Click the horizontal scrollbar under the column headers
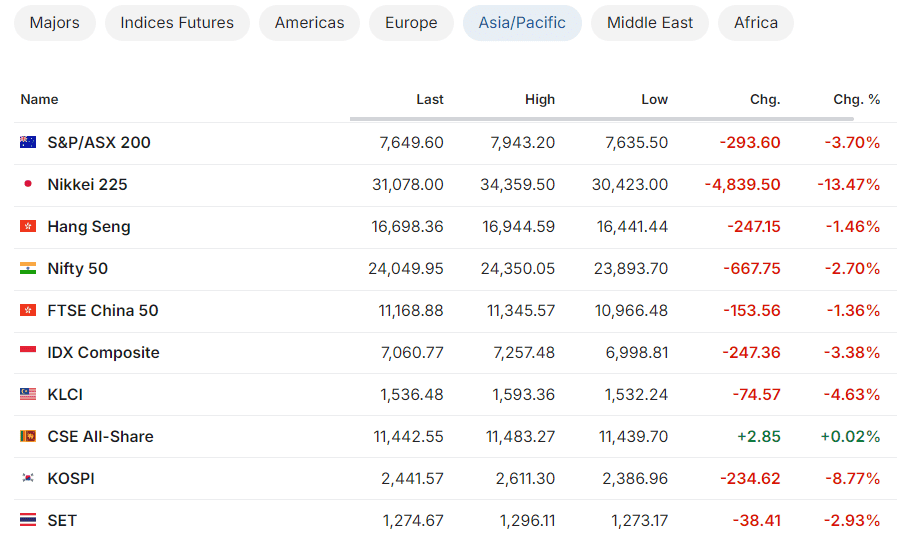Image resolution: width=897 pixels, height=541 pixels. [602, 119]
